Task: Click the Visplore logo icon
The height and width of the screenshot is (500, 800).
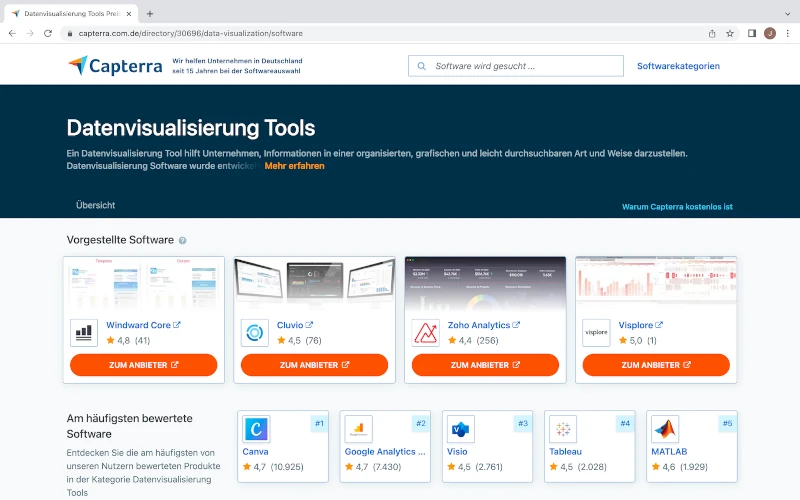Action: (596, 333)
